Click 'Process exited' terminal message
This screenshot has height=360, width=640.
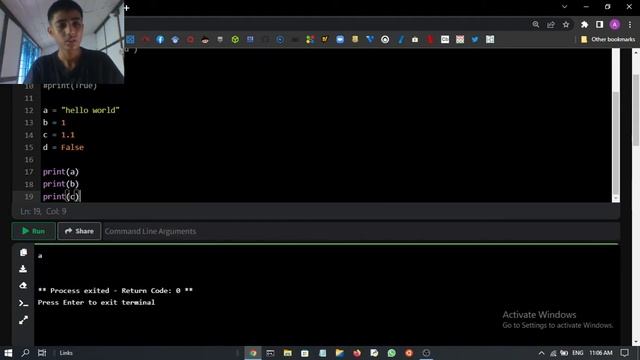(x=115, y=291)
